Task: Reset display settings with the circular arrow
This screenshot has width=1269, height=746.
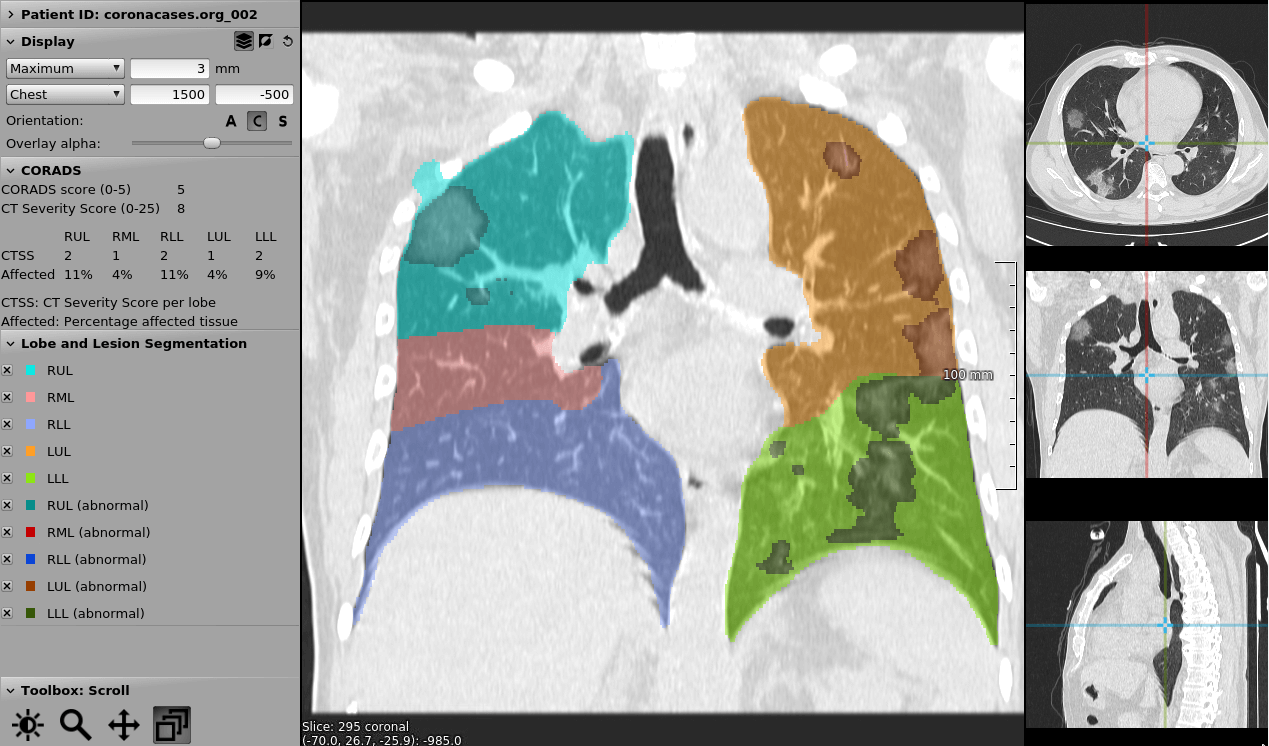Action: coord(288,41)
